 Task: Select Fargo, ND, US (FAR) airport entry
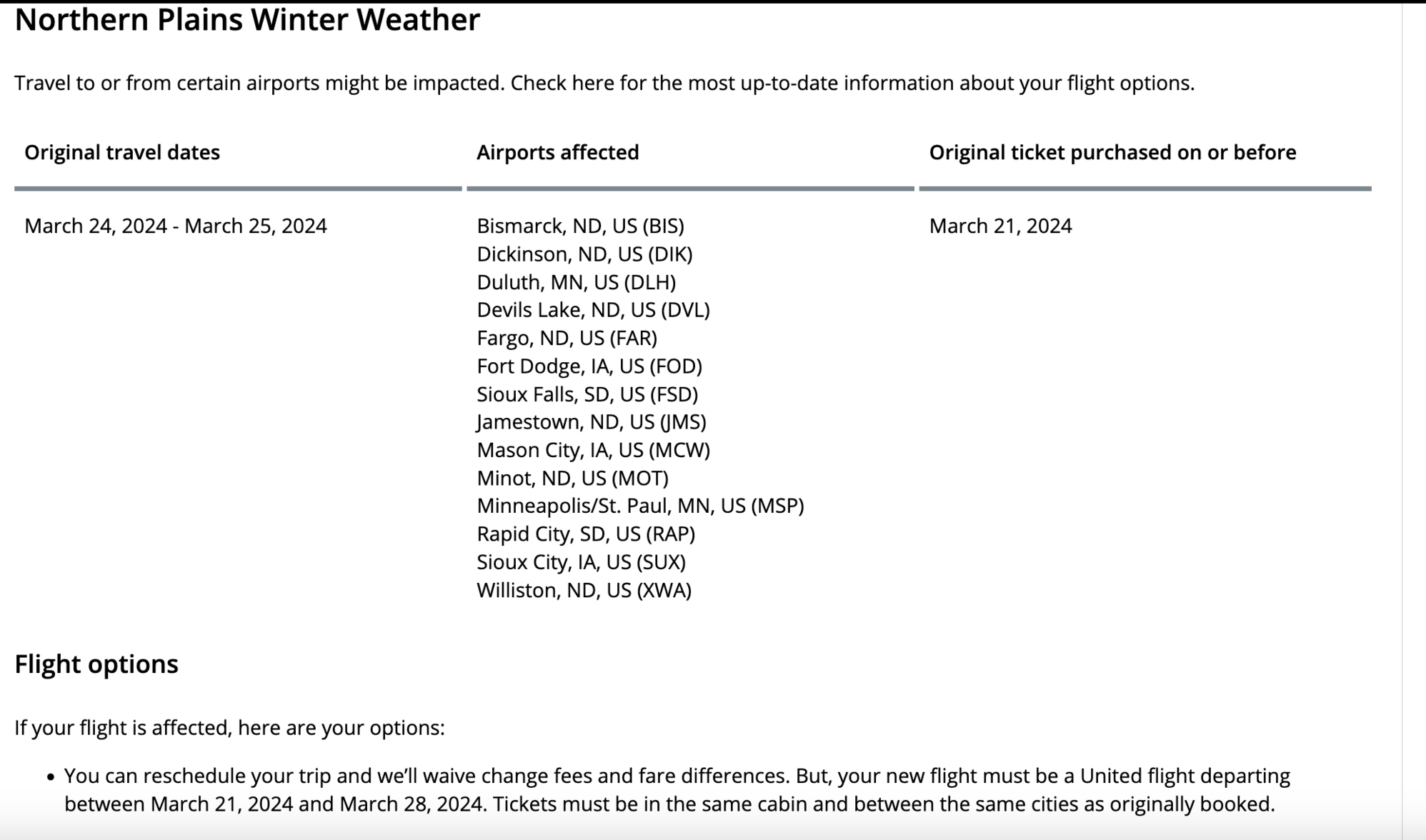[567, 338]
